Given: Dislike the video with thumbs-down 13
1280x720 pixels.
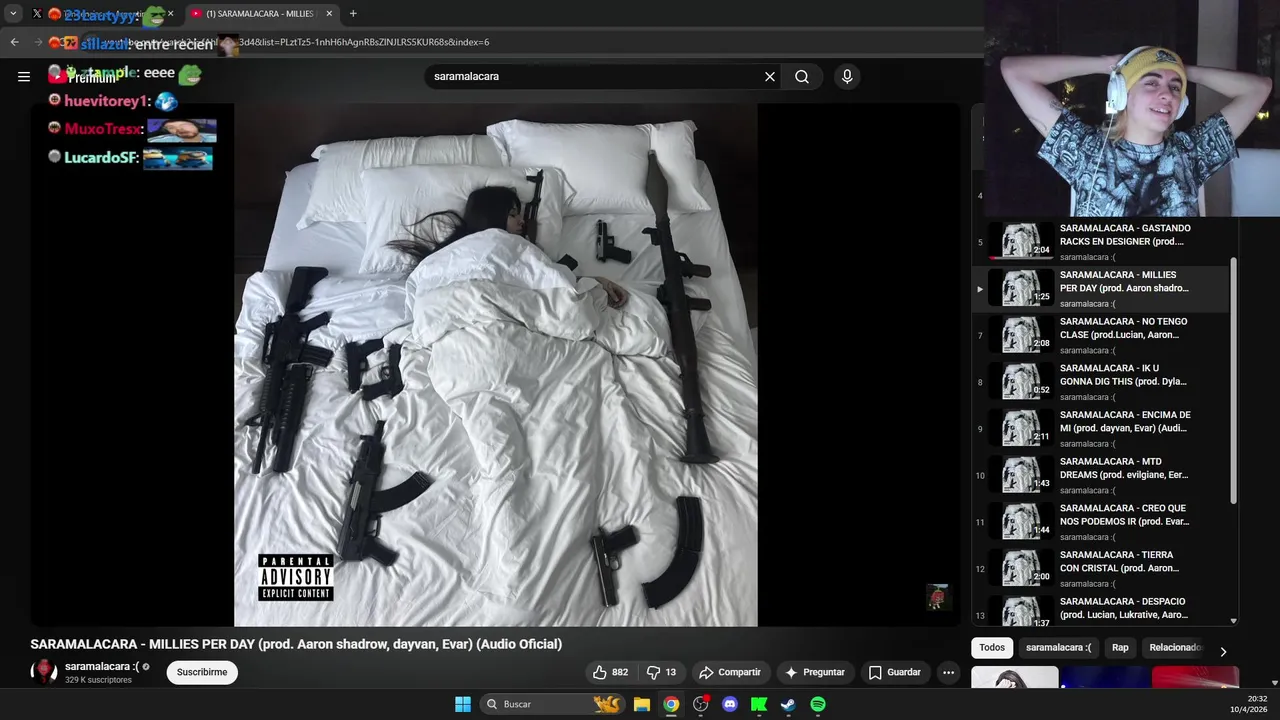Looking at the screenshot, I should tap(661, 672).
